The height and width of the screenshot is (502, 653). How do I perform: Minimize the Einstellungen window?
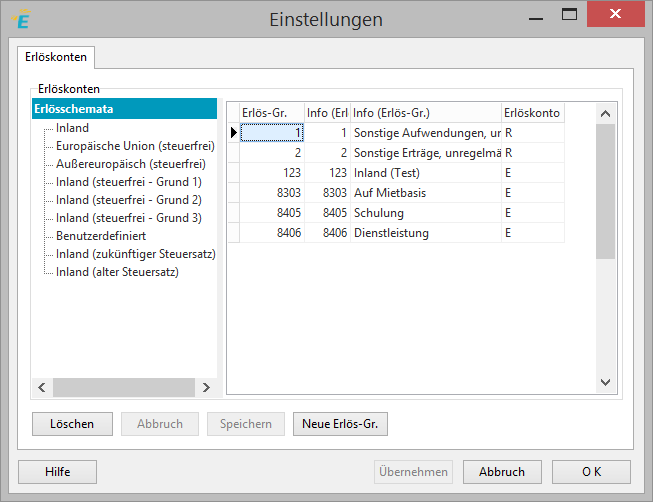point(536,17)
